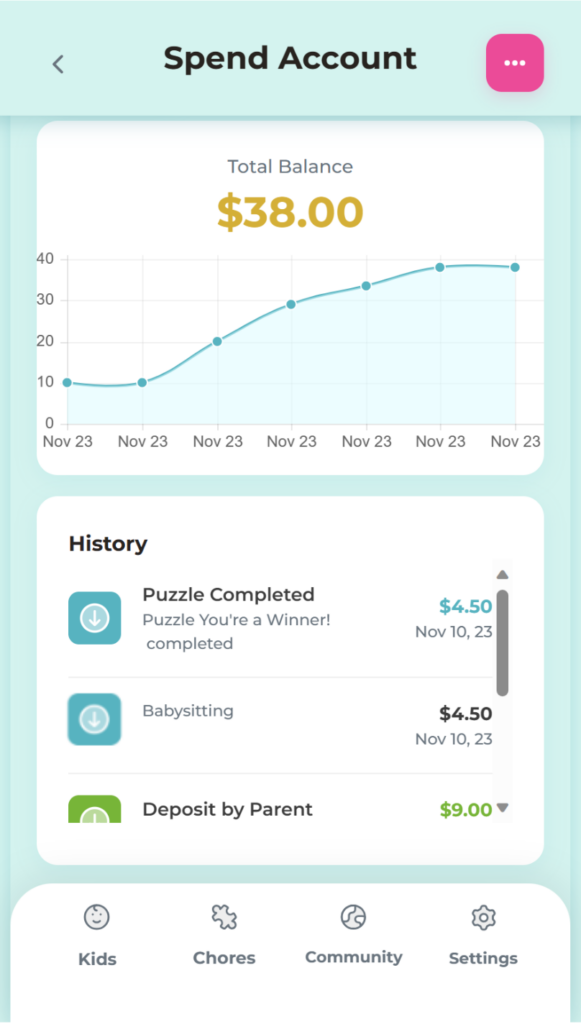Viewport: 581px width, 1024px height.
Task: Click the $38.00 total balance amount
Action: coord(289,212)
